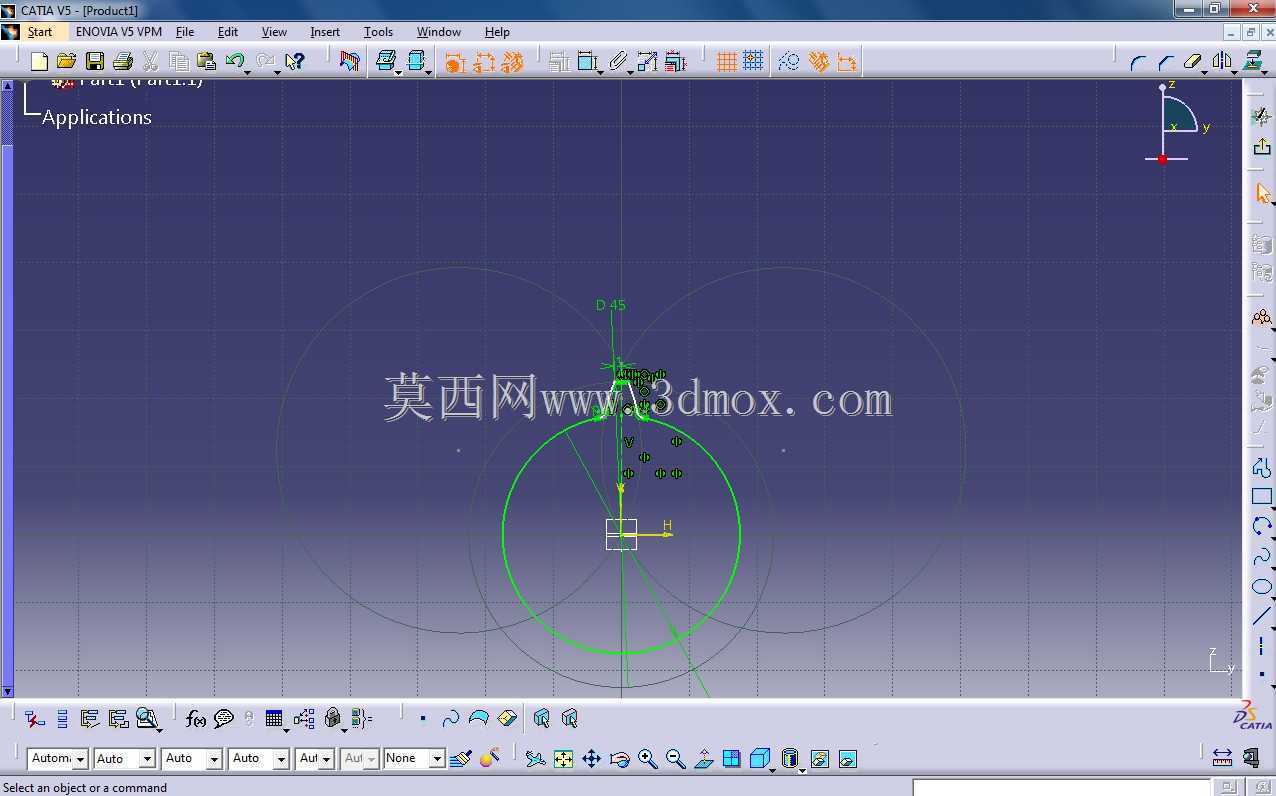The image size is (1276, 796).
Task: Select the Profile tool on right toolbar
Action: [1262, 467]
